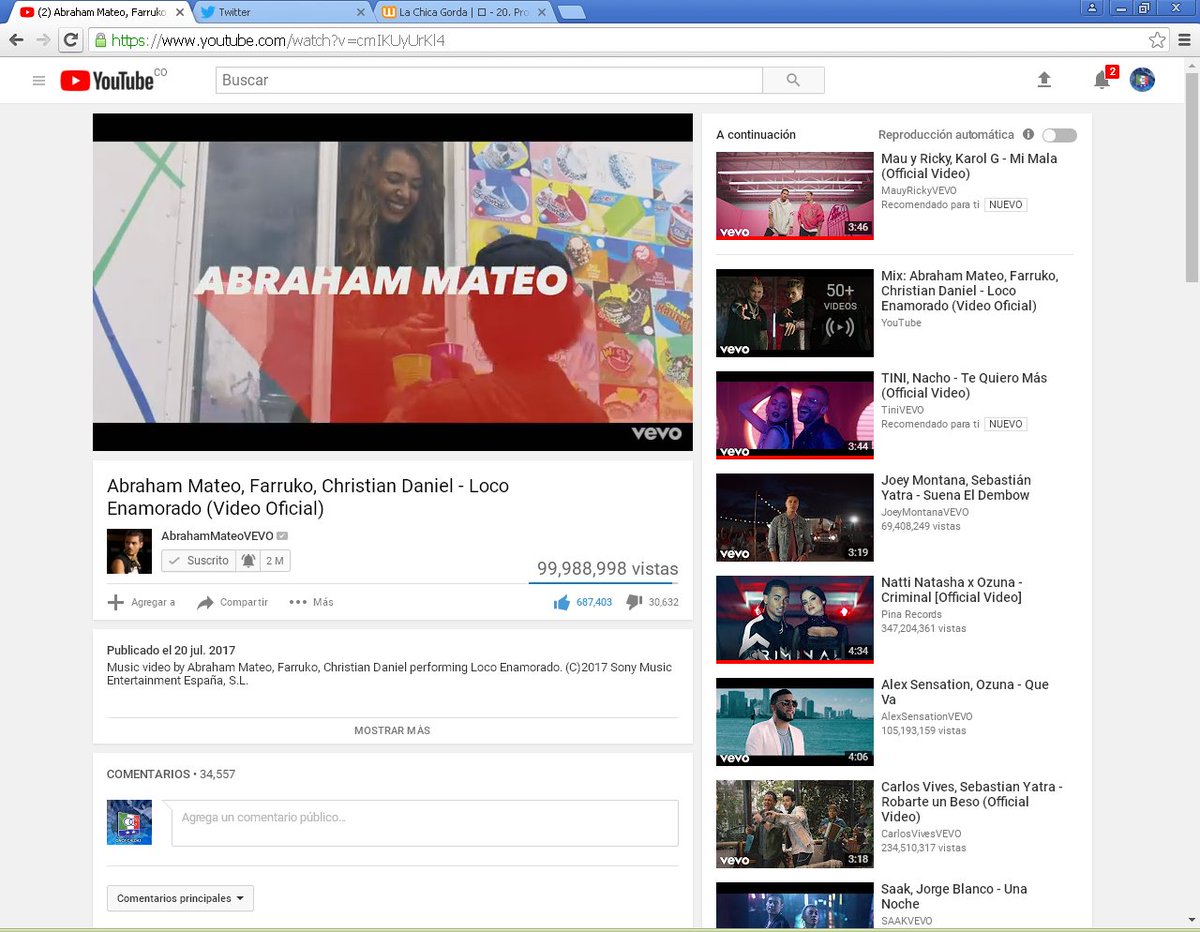
Task: Click the 50+ videos mix thumbnail
Action: [795, 313]
